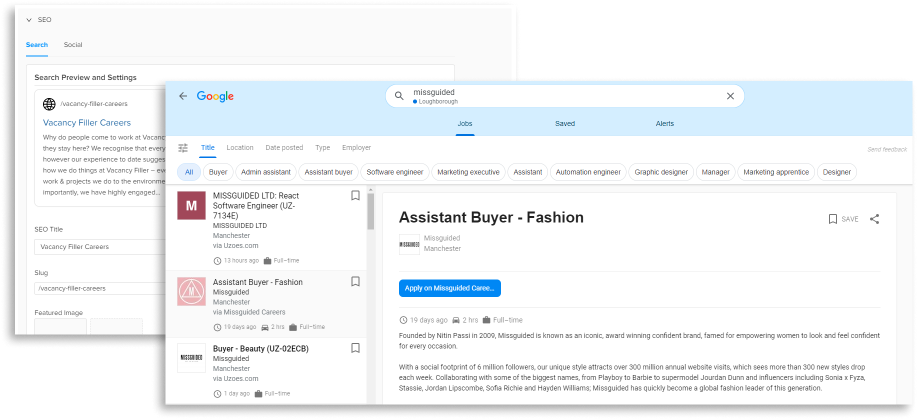Screen dimensions: 918x420
Task: Click the search magnifier icon
Action: pos(399,96)
